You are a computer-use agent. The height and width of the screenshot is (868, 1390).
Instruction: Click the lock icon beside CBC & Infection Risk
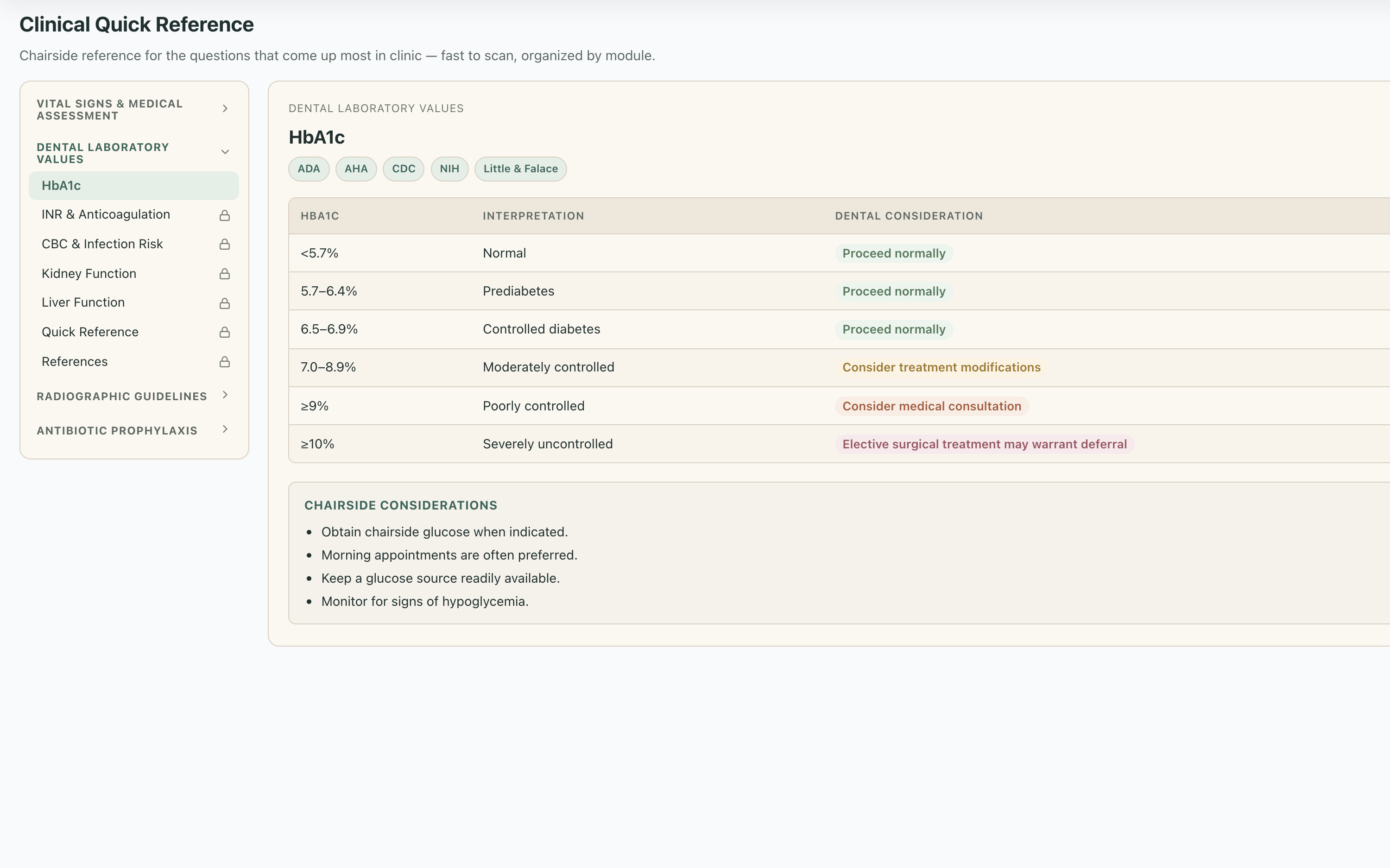click(225, 245)
